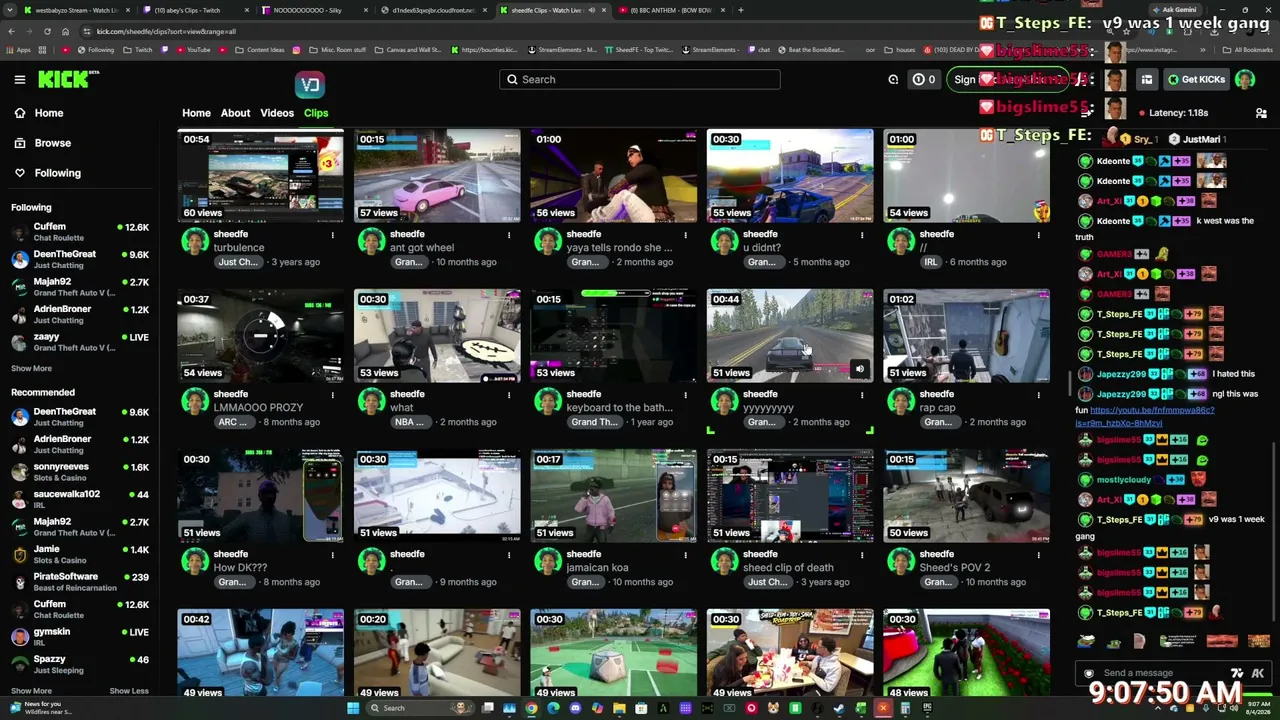Open the Following heart icon in sidebar
The height and width of the screenshot is (720, 1280).
[x=19, y=173]
